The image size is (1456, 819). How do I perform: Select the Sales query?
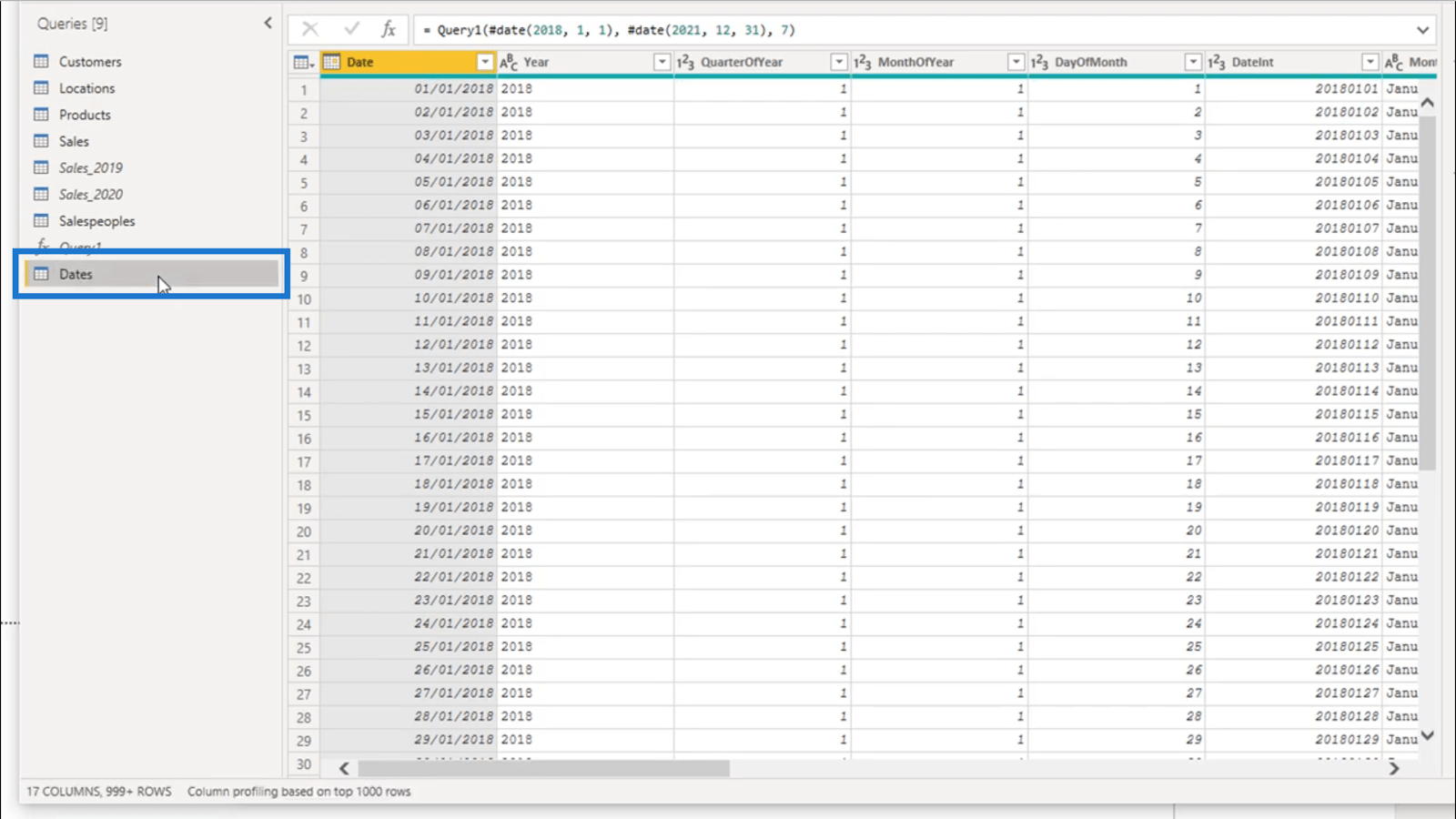coord(74,141)
